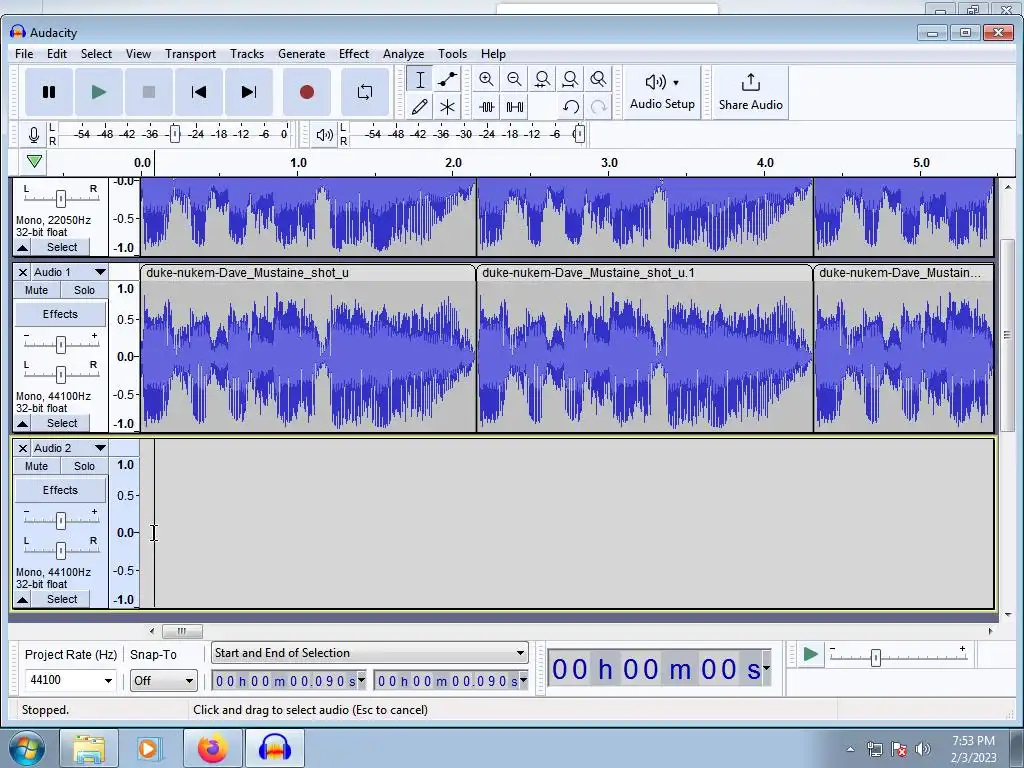Image resolution: width=1024 pixels, height=768 pixels.
Task: Open the Tracks menu
Action: [247, 54]
